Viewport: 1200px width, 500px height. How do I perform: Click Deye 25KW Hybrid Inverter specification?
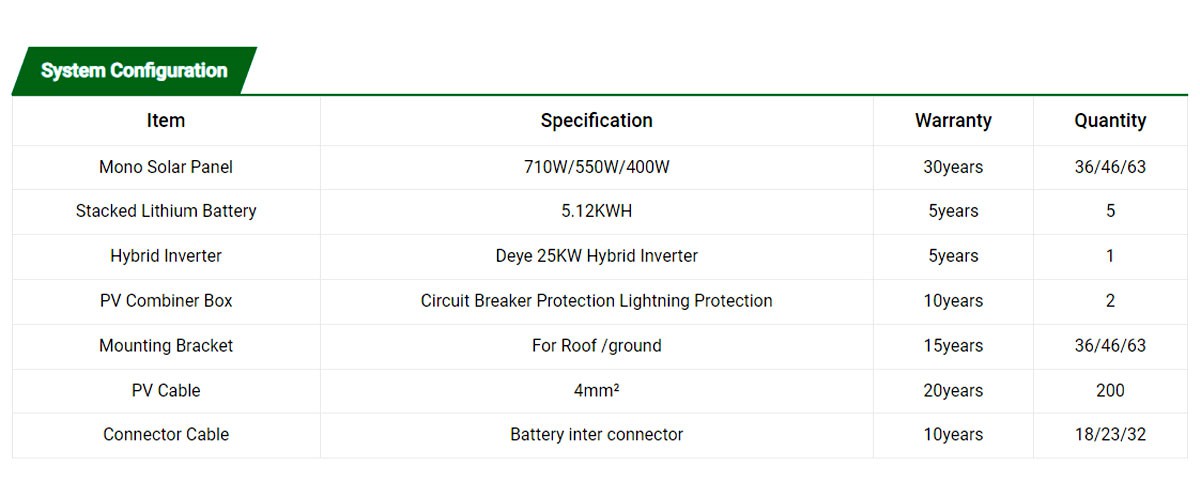click(x=596, y=256)
